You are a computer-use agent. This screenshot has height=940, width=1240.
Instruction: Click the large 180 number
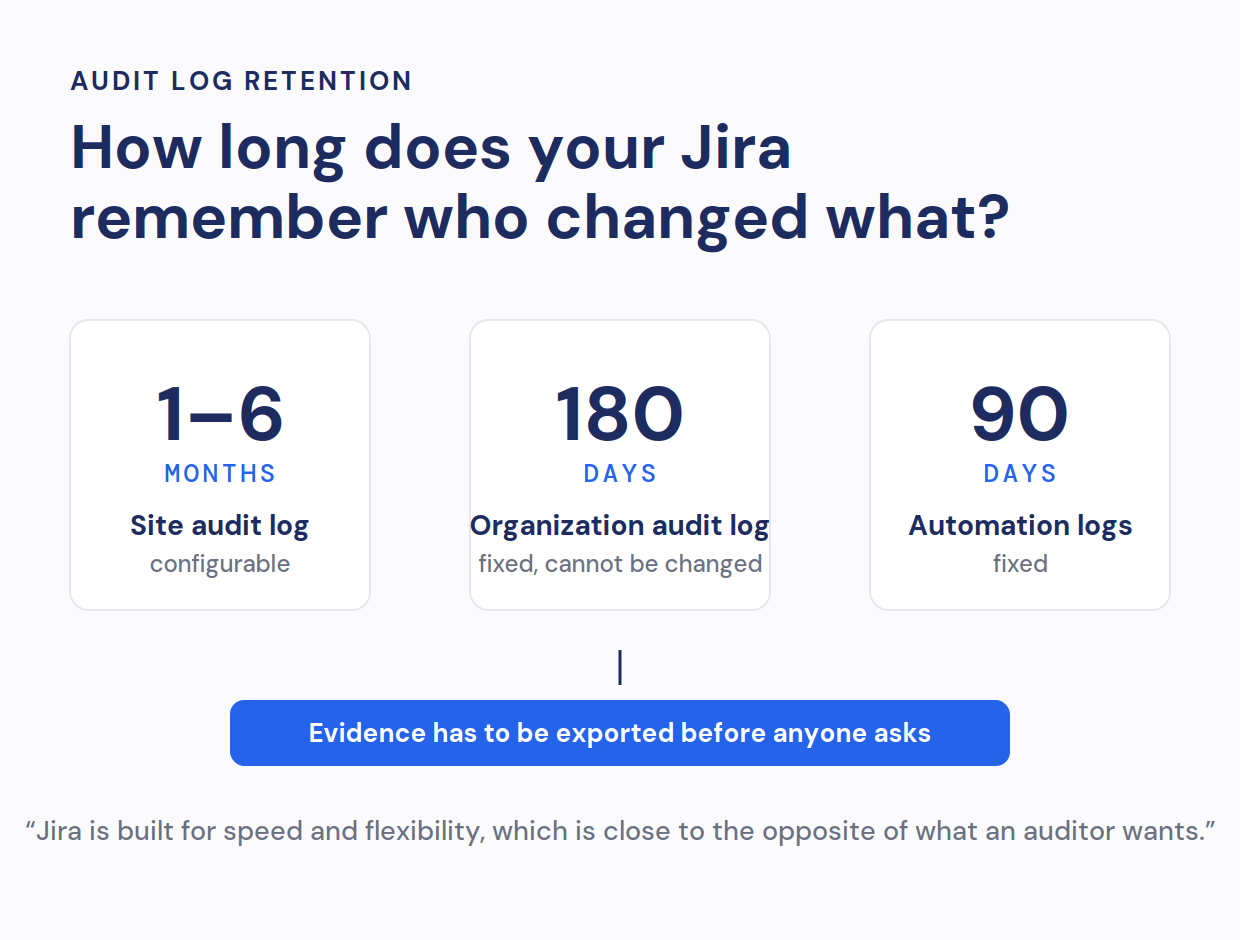(x=620, y=414)
